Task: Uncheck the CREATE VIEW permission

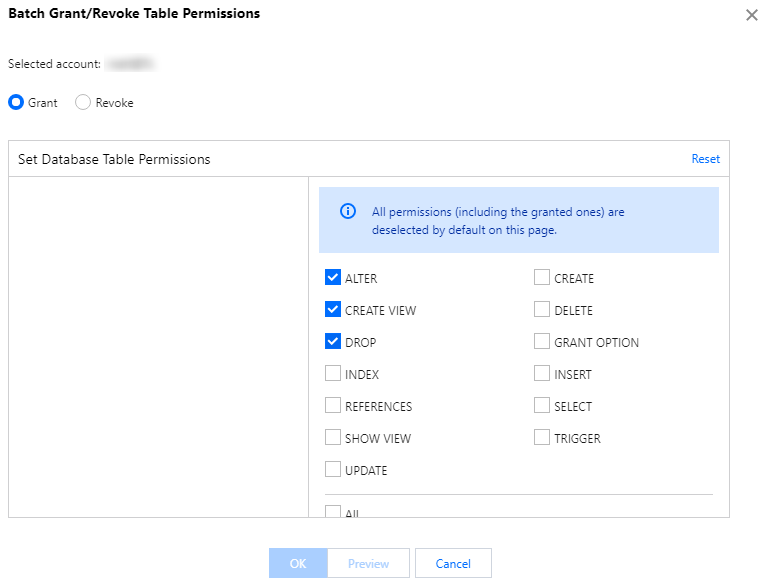Action: pos(333,310)
